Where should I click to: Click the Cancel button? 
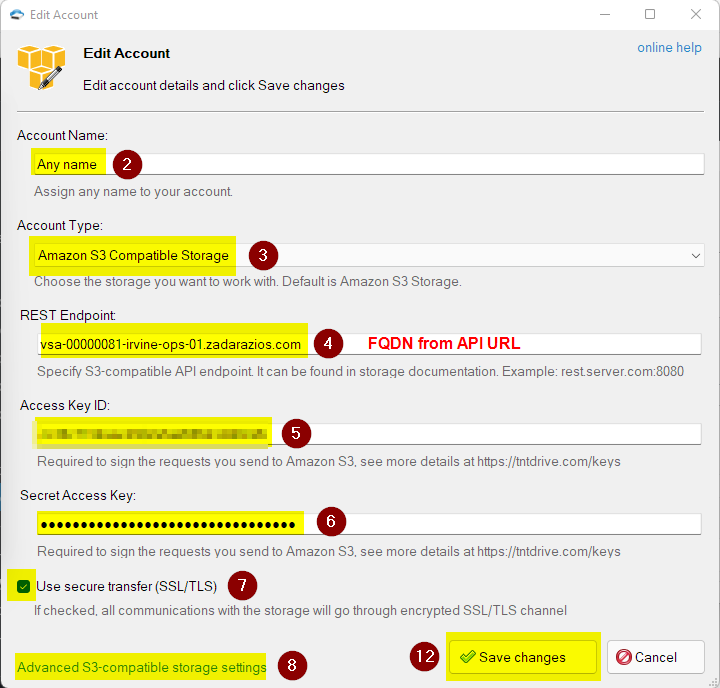pos(656,657)
